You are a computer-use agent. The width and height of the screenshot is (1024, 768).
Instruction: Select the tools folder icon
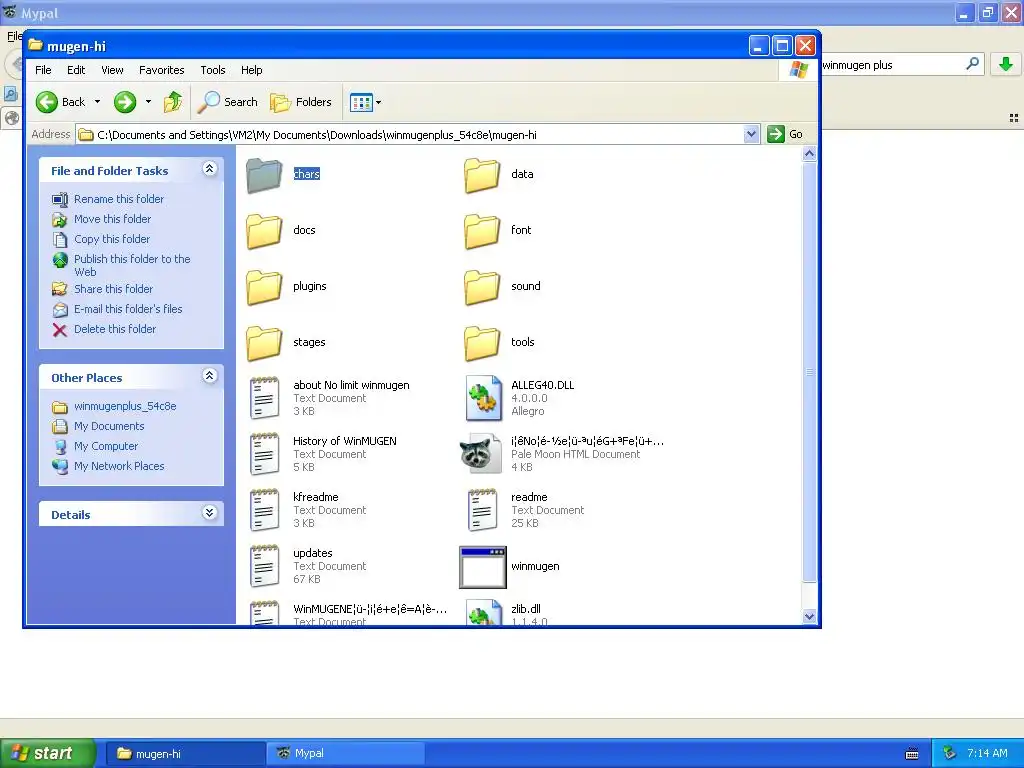point(482,342)
